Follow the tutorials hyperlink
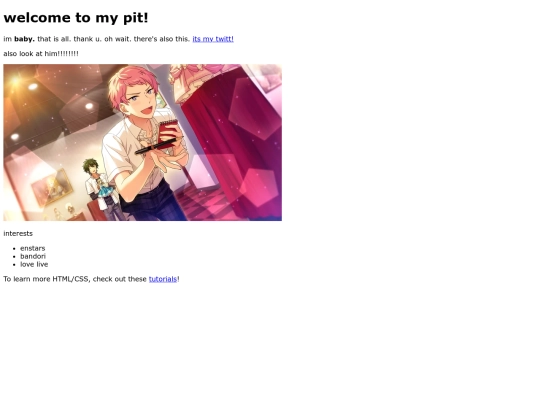540x405 pixels. tap(163, 279)
